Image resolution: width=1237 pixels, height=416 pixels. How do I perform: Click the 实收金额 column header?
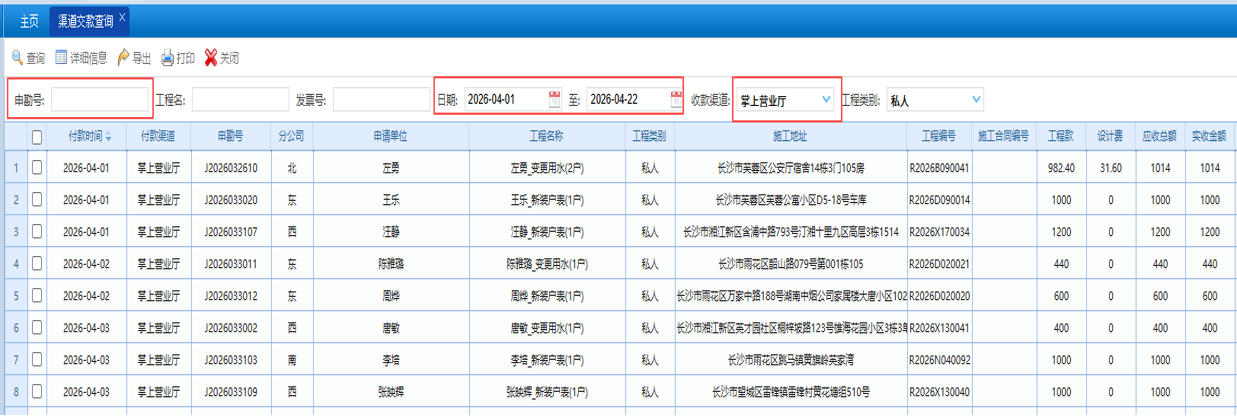tap(1210, 136)
